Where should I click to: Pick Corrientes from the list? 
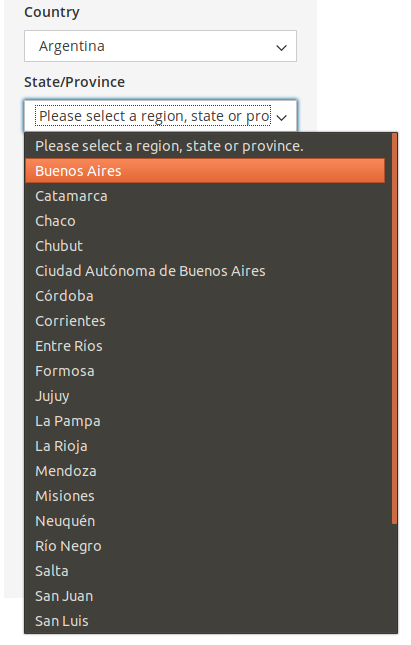click(x=205, y=321)
